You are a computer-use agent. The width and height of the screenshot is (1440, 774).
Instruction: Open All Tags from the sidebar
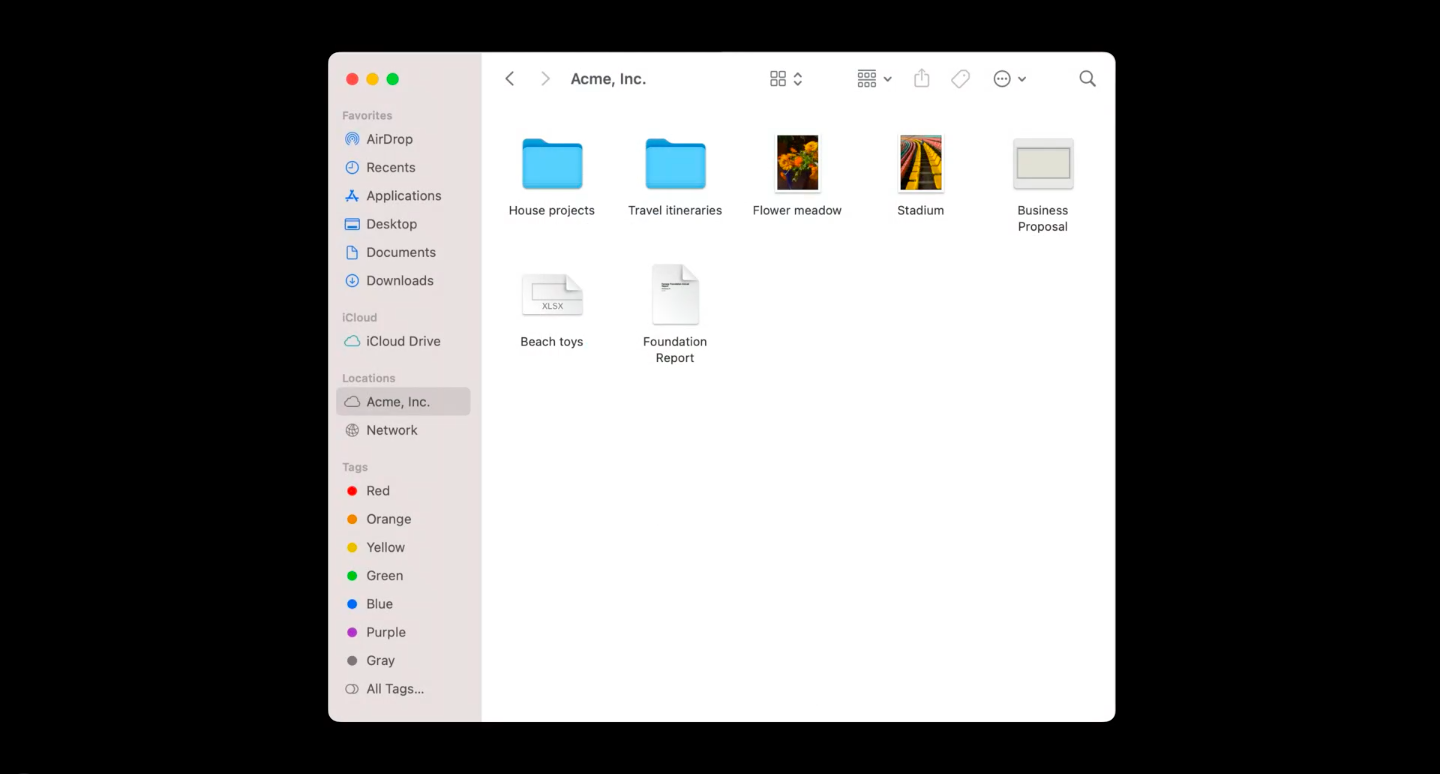[x=395, y=689]
